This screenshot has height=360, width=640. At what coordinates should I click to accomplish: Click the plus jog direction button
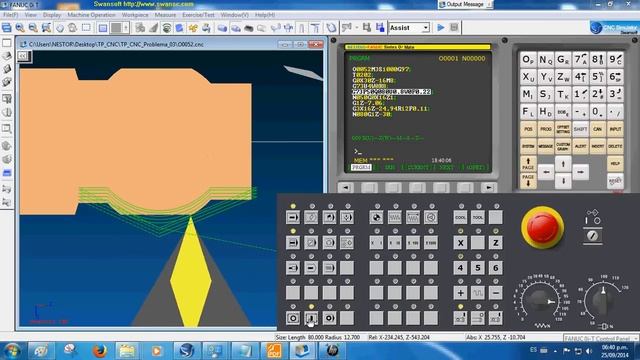(460, 293)
